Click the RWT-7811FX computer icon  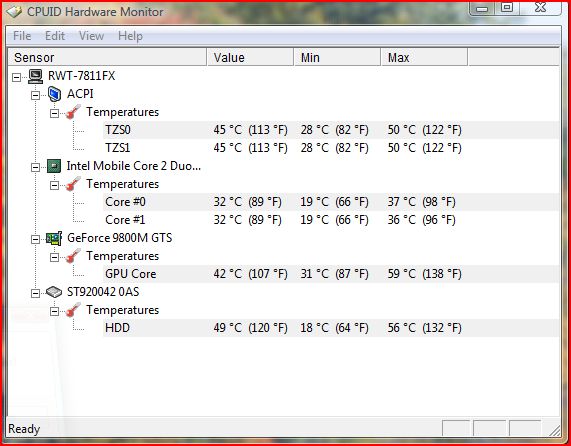tap(36, 76)
